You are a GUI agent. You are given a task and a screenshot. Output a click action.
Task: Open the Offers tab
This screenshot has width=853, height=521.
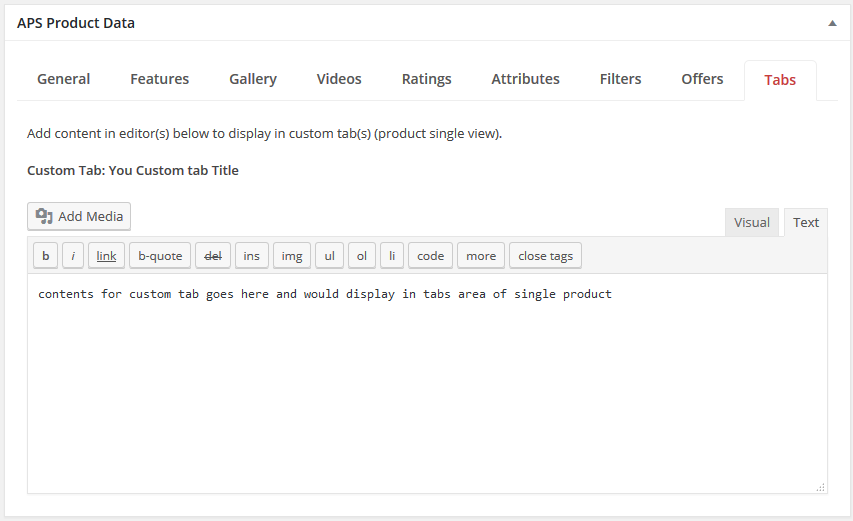[702, 79]
